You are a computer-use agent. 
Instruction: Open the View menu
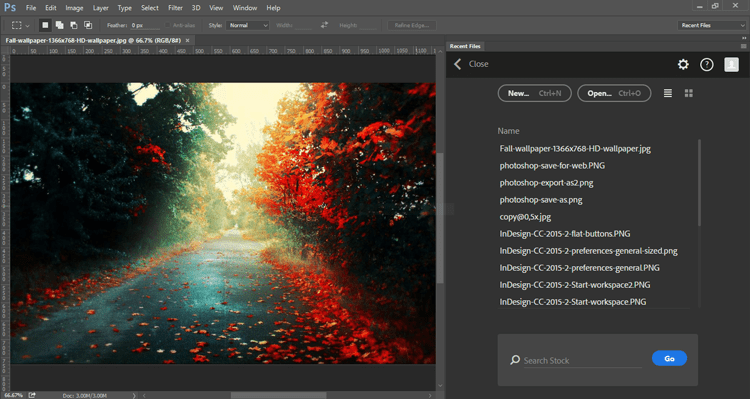(x=216, y=8)
